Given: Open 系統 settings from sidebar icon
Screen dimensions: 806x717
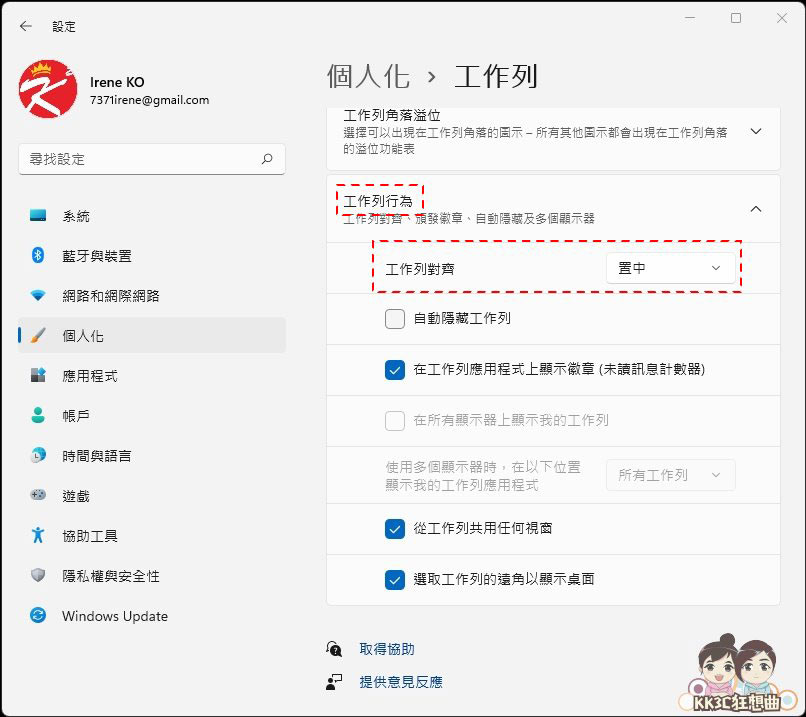Looking at the screenshot, I should 38,216.
